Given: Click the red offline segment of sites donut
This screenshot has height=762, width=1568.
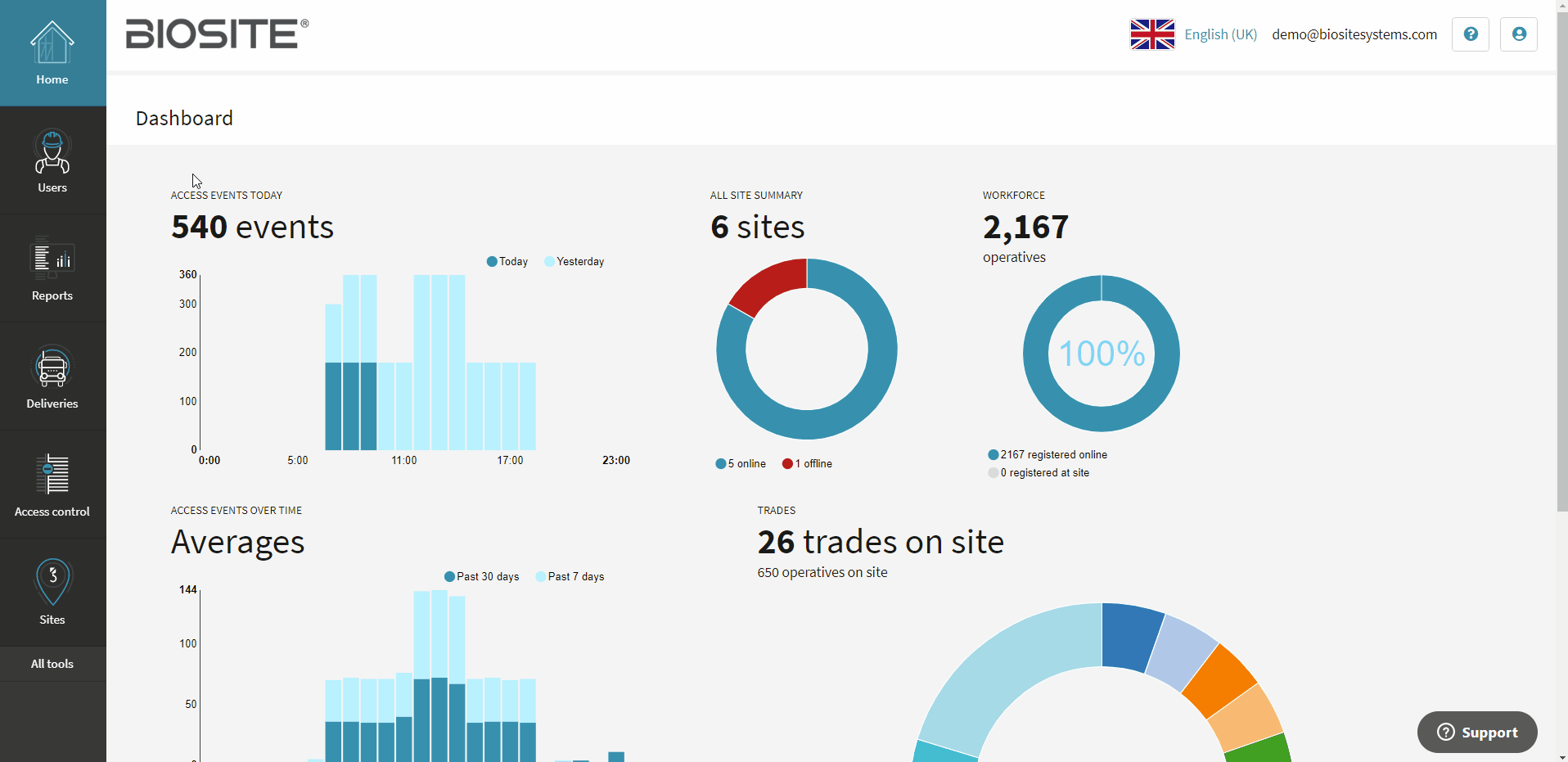Looking at the screenshot, I should [765, 286].
